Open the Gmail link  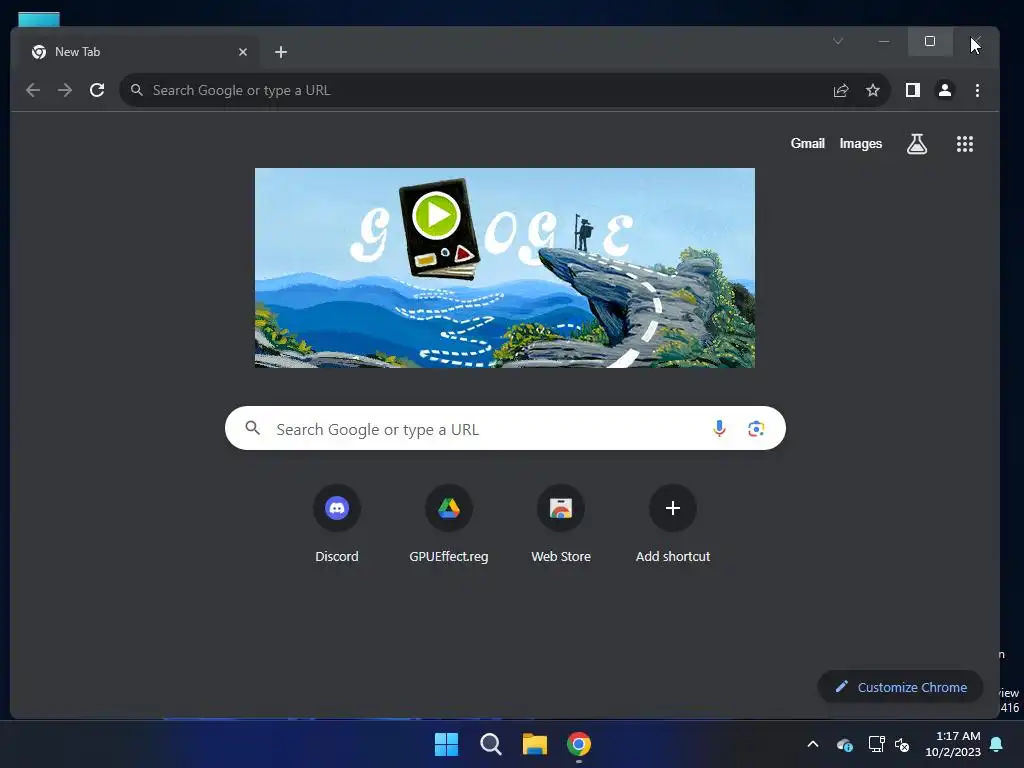tap(808, 144)
